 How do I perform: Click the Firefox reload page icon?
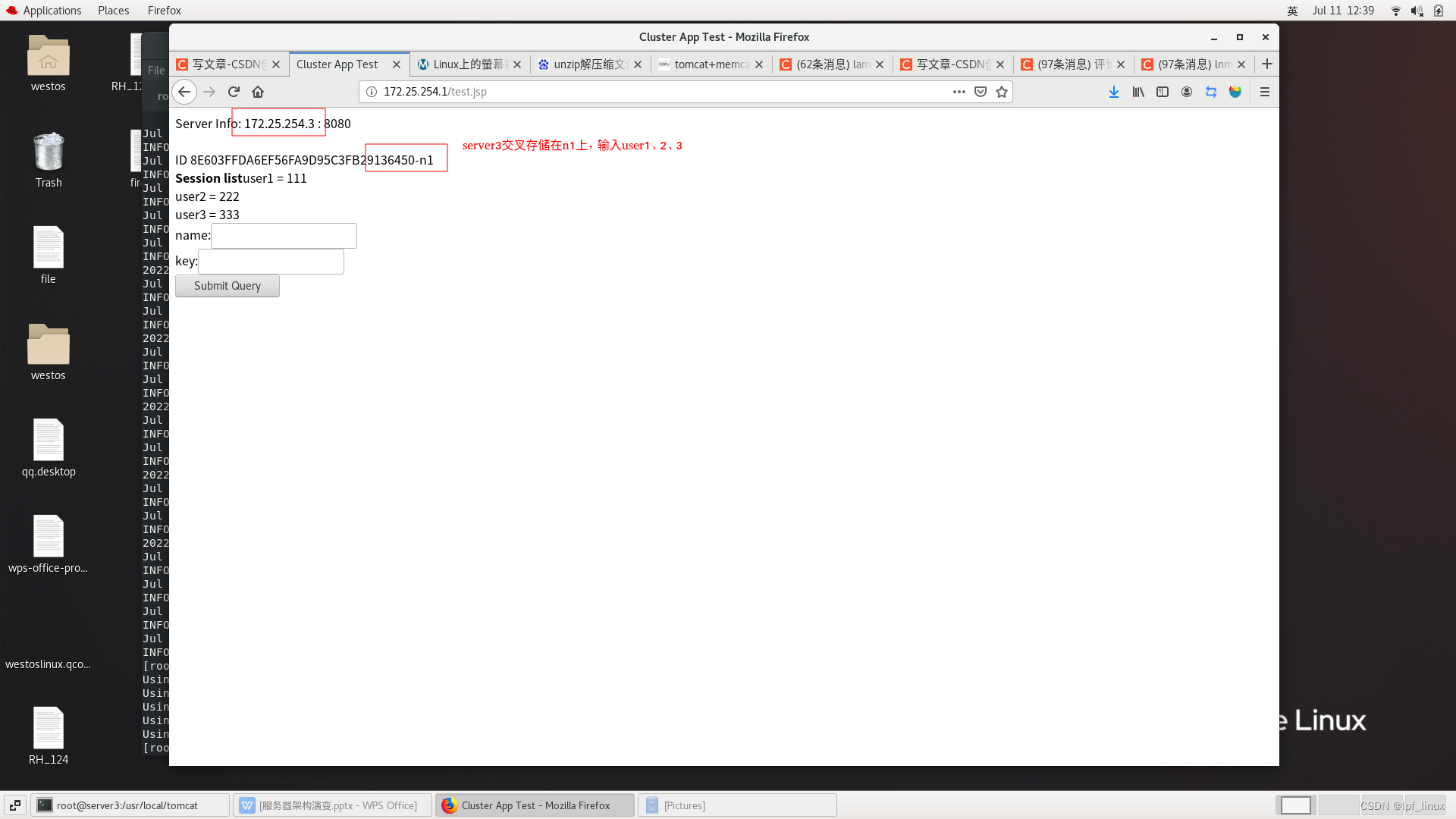pos(234,92)
